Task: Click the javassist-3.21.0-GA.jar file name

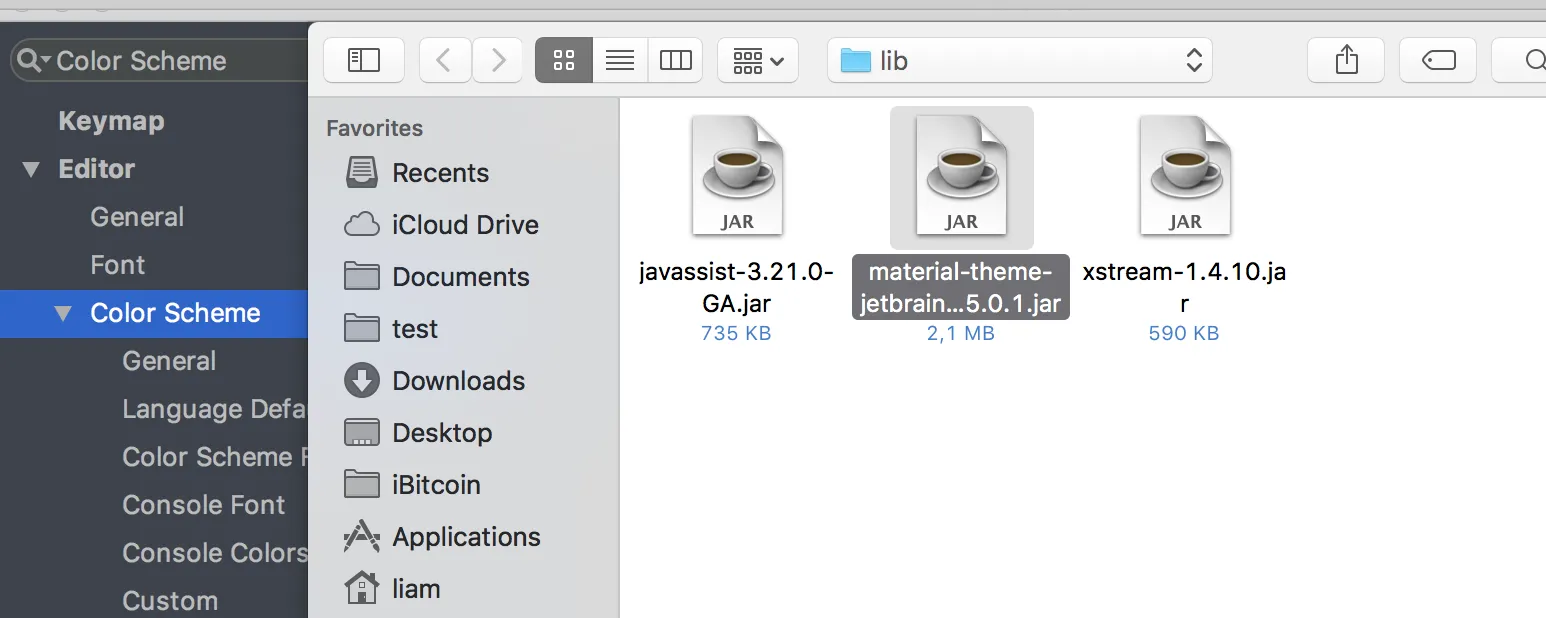Action: (736, 287)
